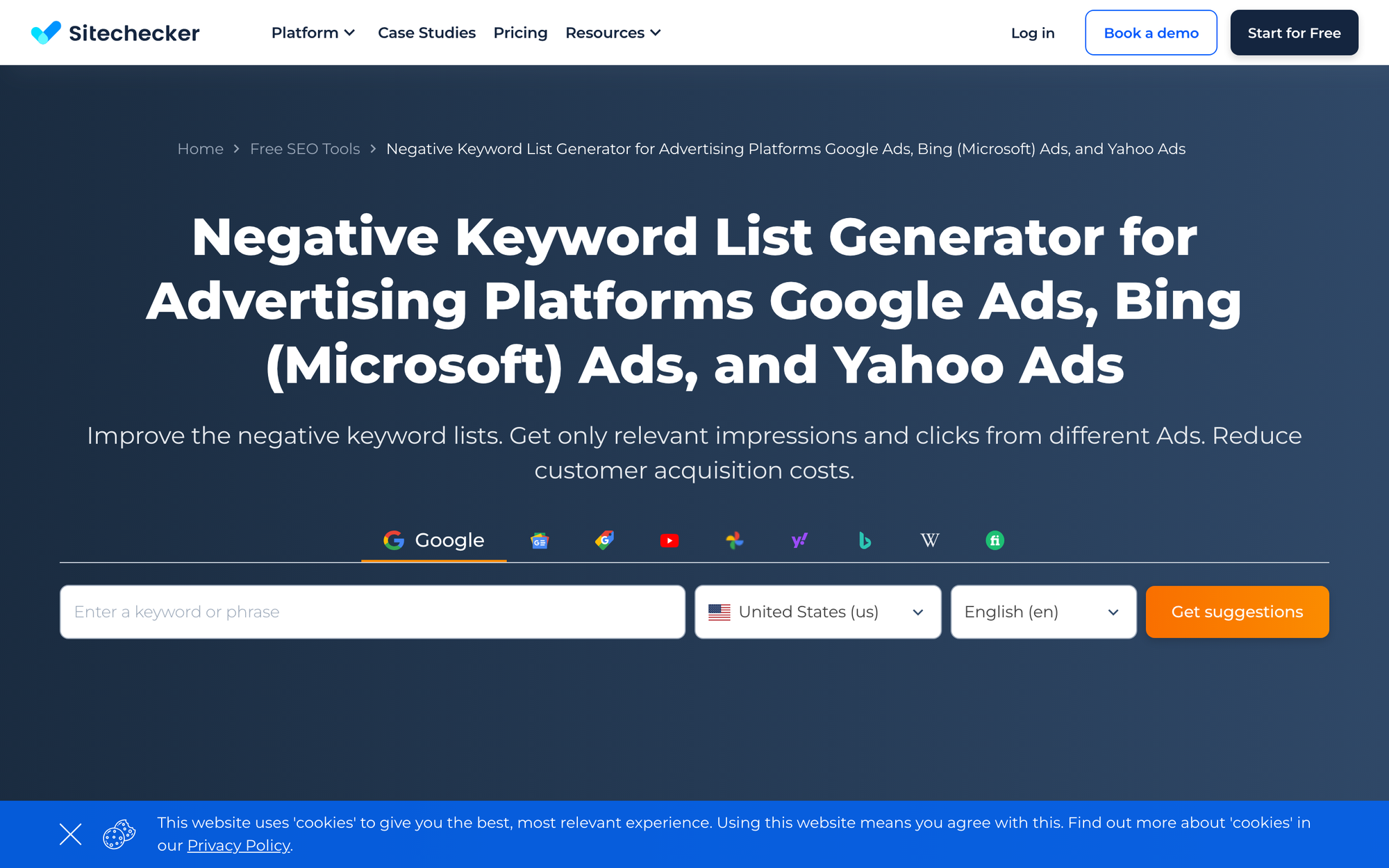The image size is (1389, 868).
Task: Open the United States country dropdown
Action: (x=817, y=612)
